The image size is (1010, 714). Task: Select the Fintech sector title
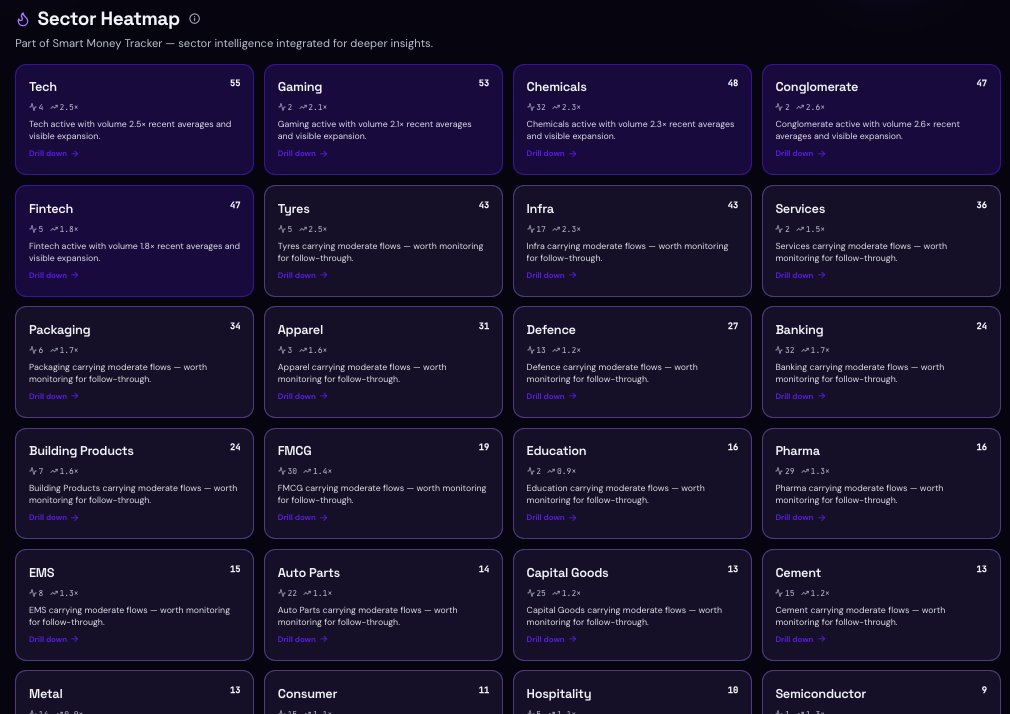51,209
